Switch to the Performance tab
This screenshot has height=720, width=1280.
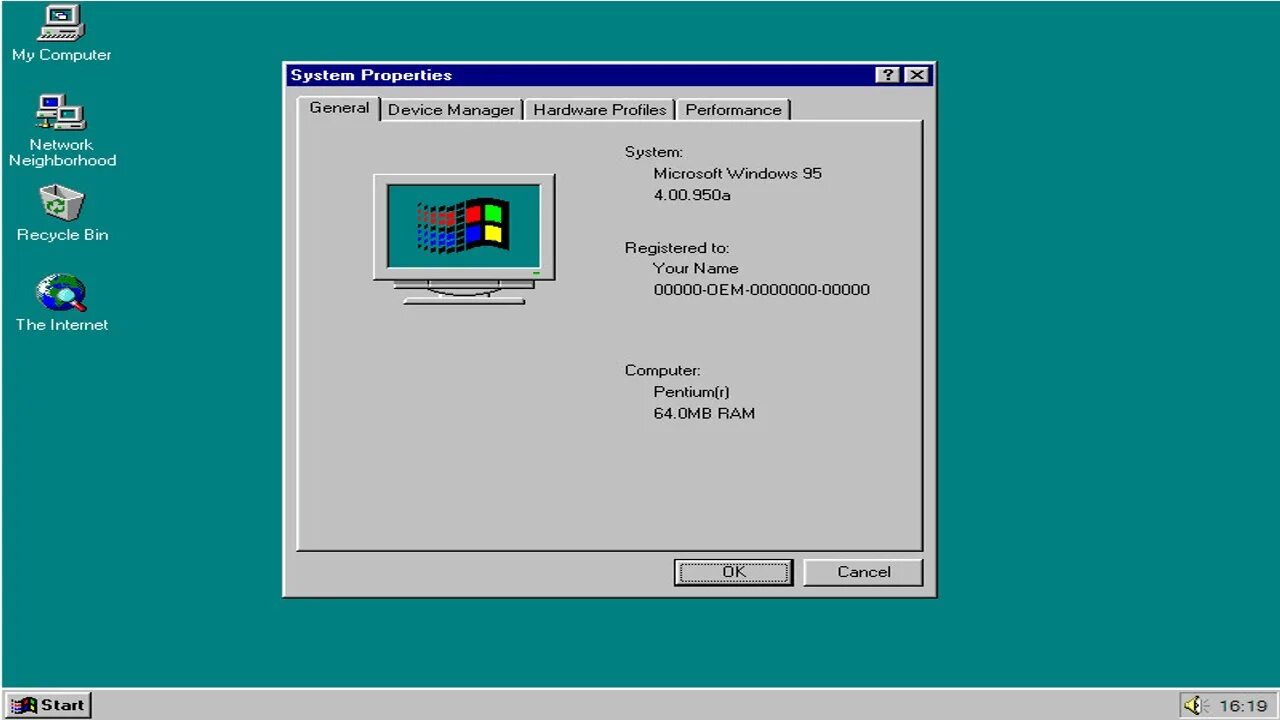733,110
